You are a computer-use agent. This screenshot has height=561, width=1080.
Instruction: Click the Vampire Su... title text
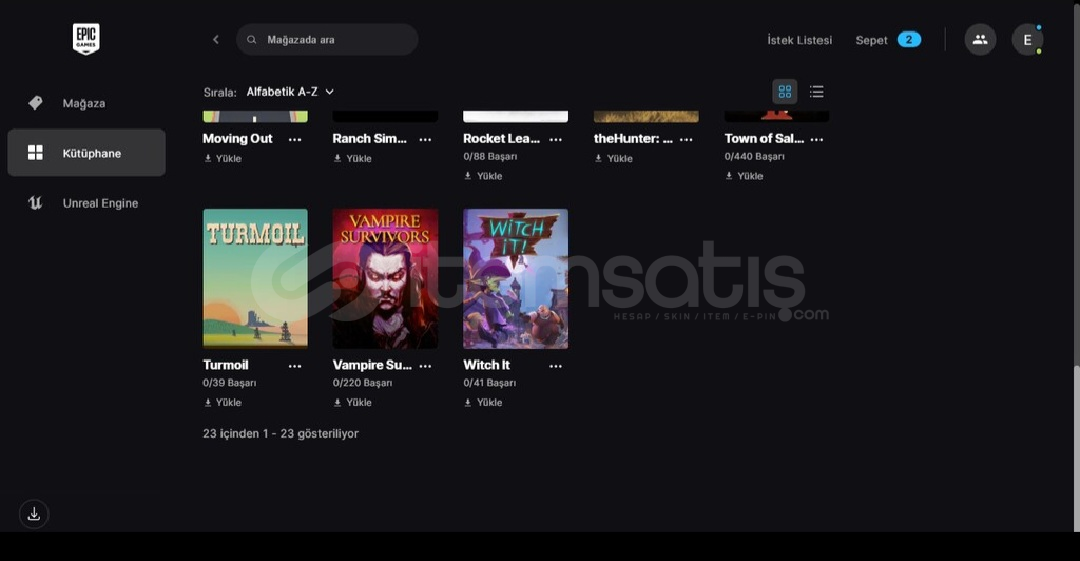(x=372, y=365)
